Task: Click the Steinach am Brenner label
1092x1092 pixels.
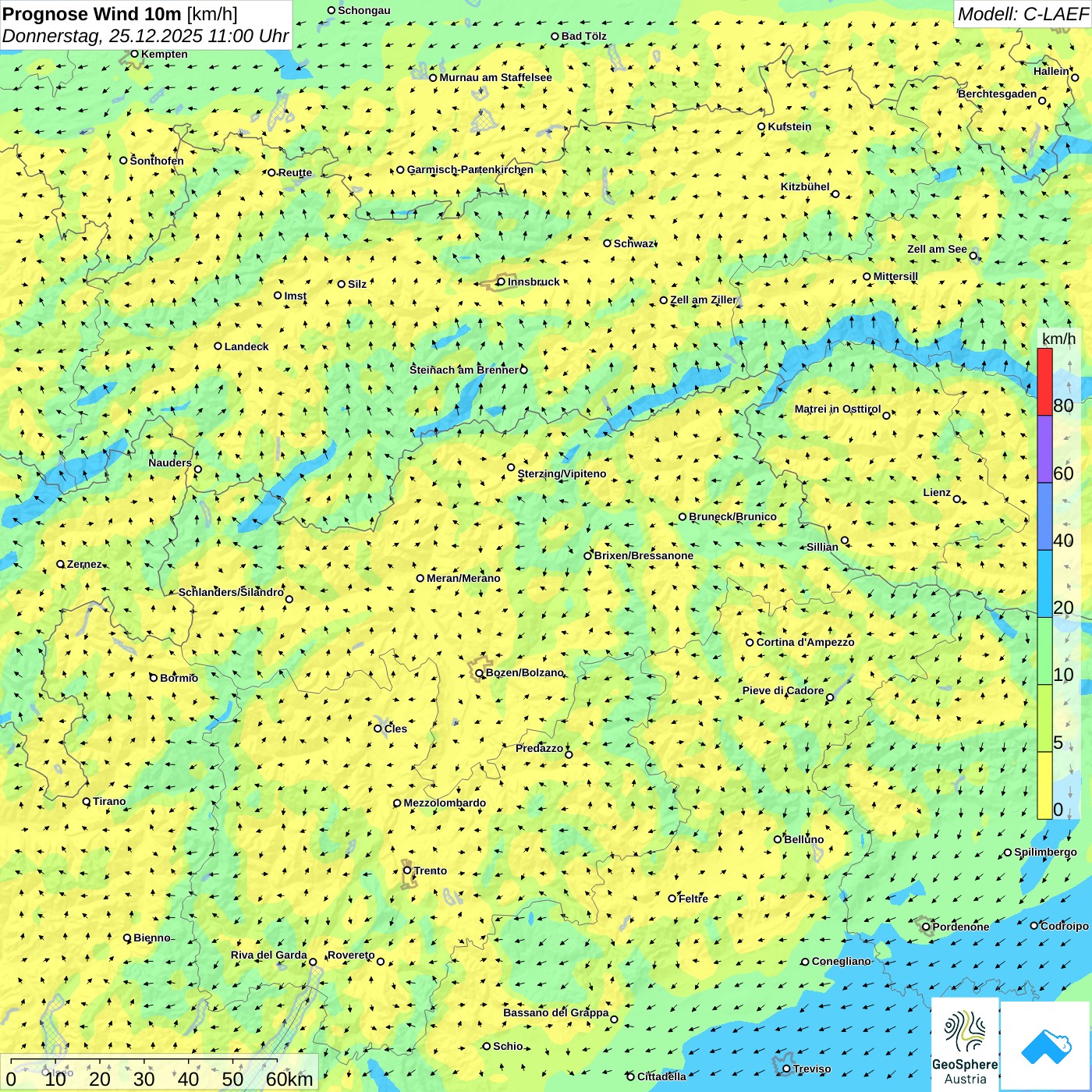Action: pyautogui.click(x=464, y=370)
